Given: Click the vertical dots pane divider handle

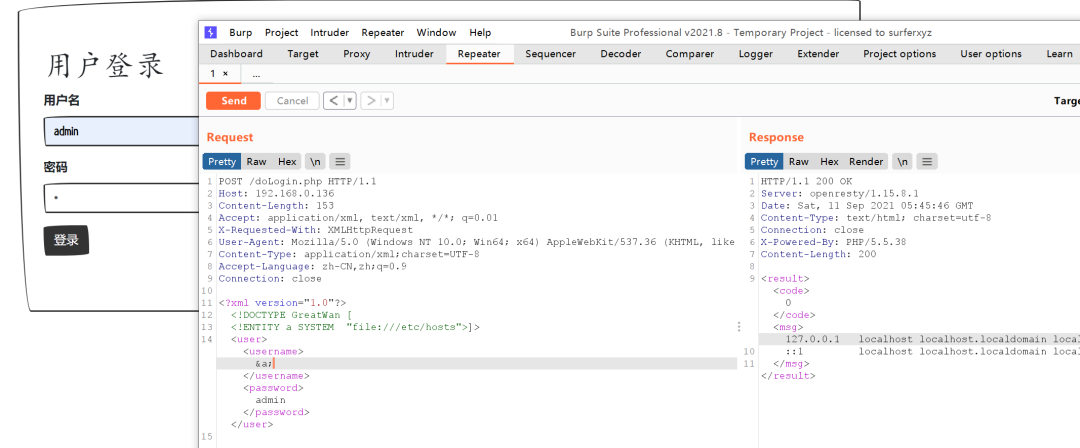Looking at the screenshot, I should 739,326.
